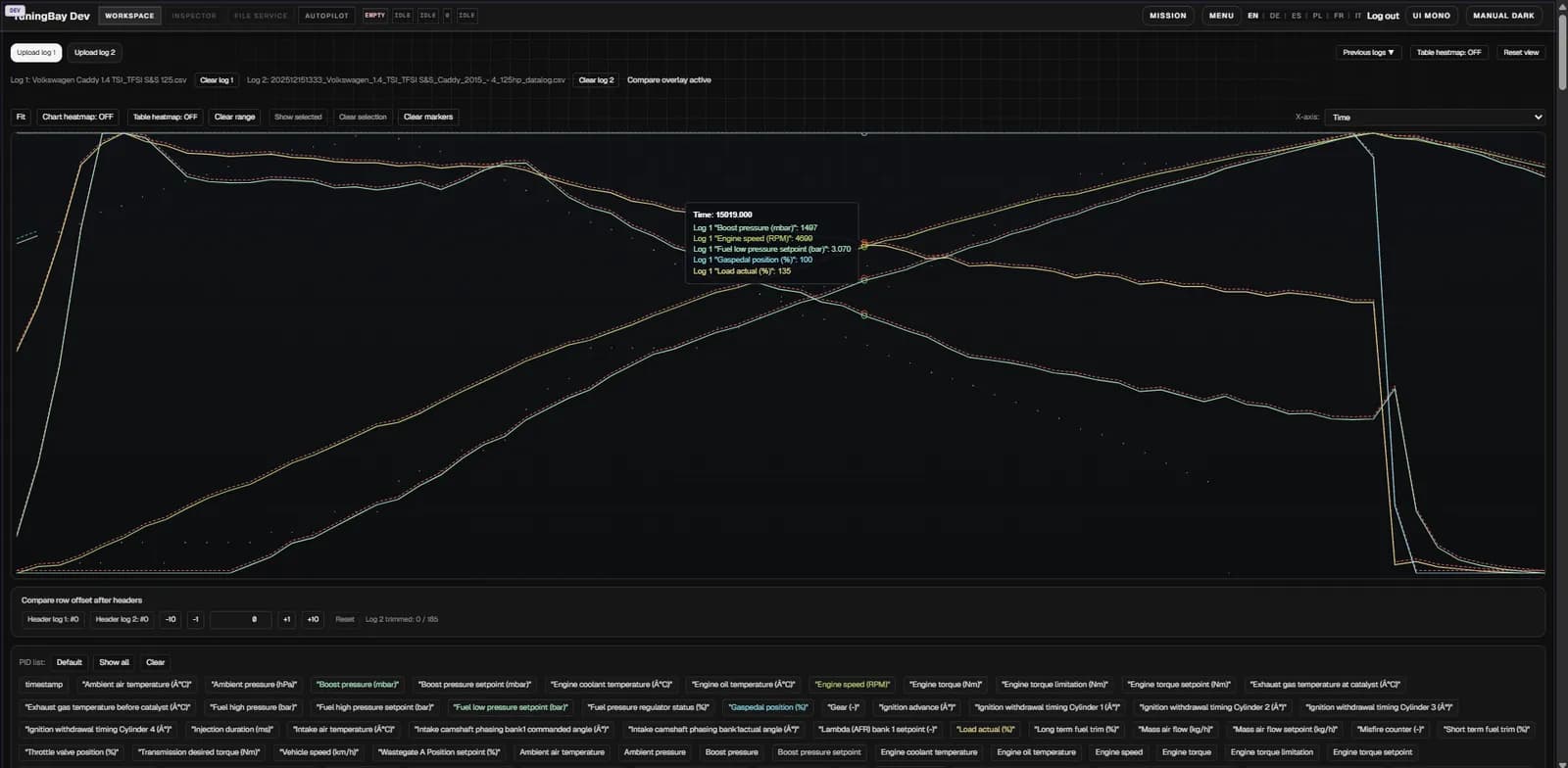Select Default PID list
Screen dimensions: 1568x768
tap(69, 662)
